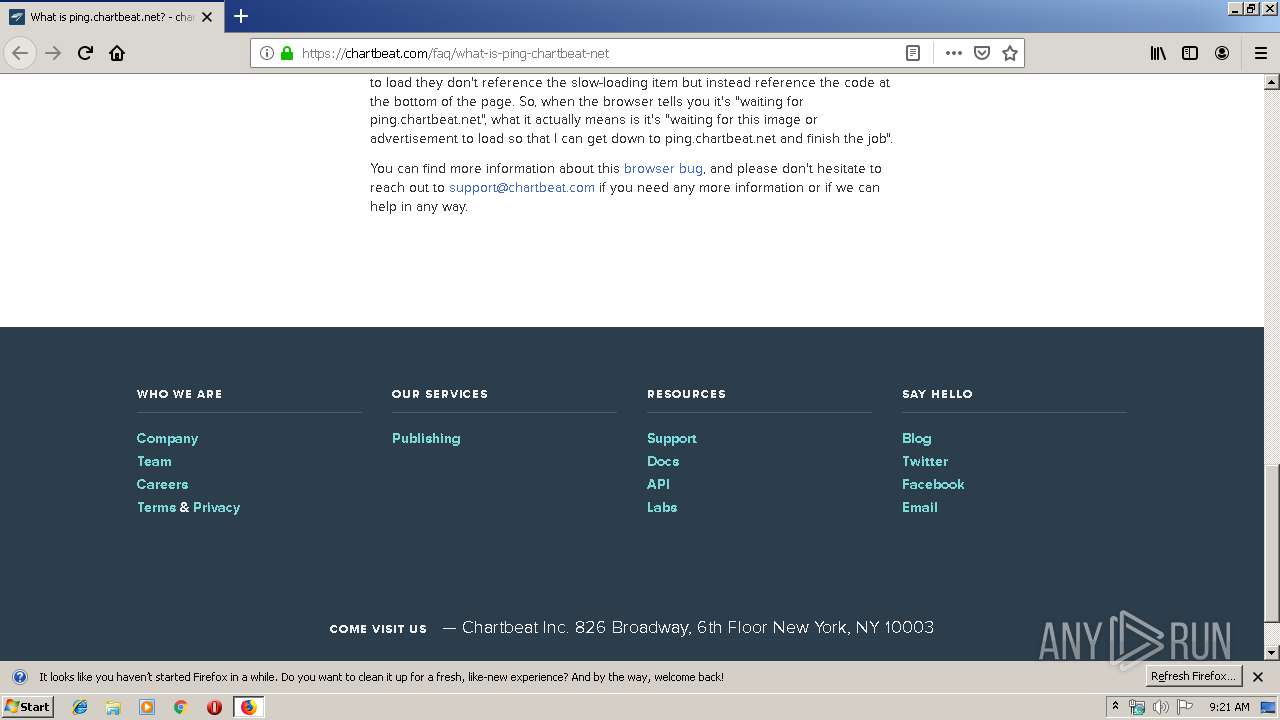Image resolution: width=1280 pixels, height=720 pixels.
Task: Open the Twitter link
Action: [x=925, y=461]
